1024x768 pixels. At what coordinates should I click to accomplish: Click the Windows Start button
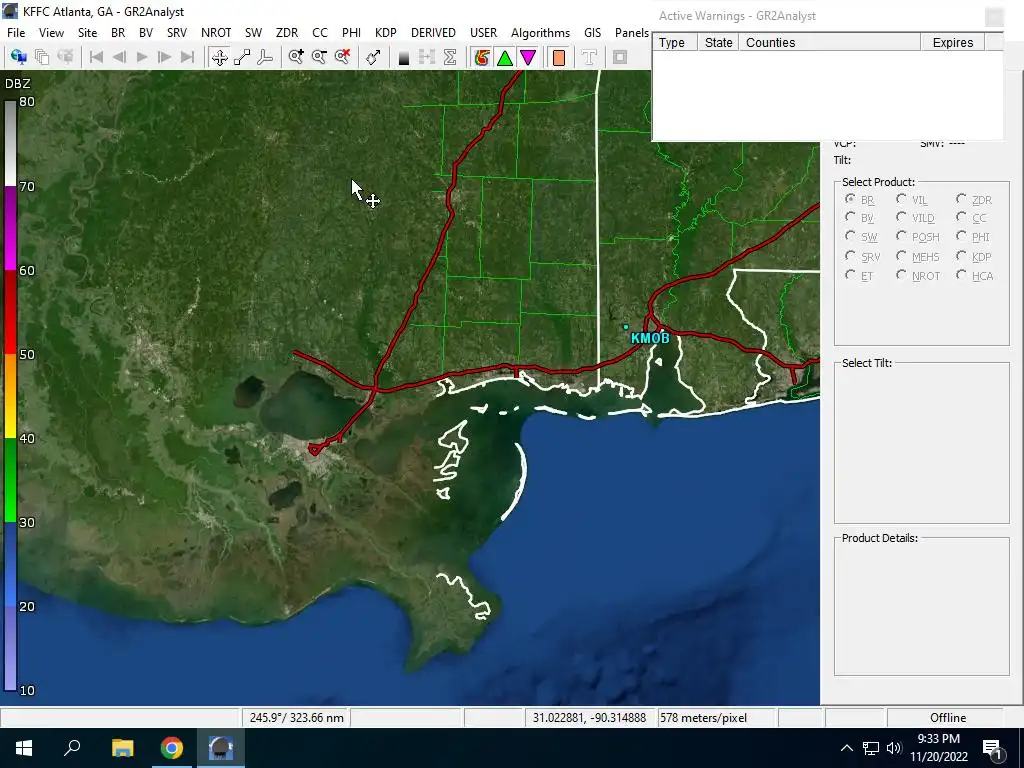click(24, 748)
